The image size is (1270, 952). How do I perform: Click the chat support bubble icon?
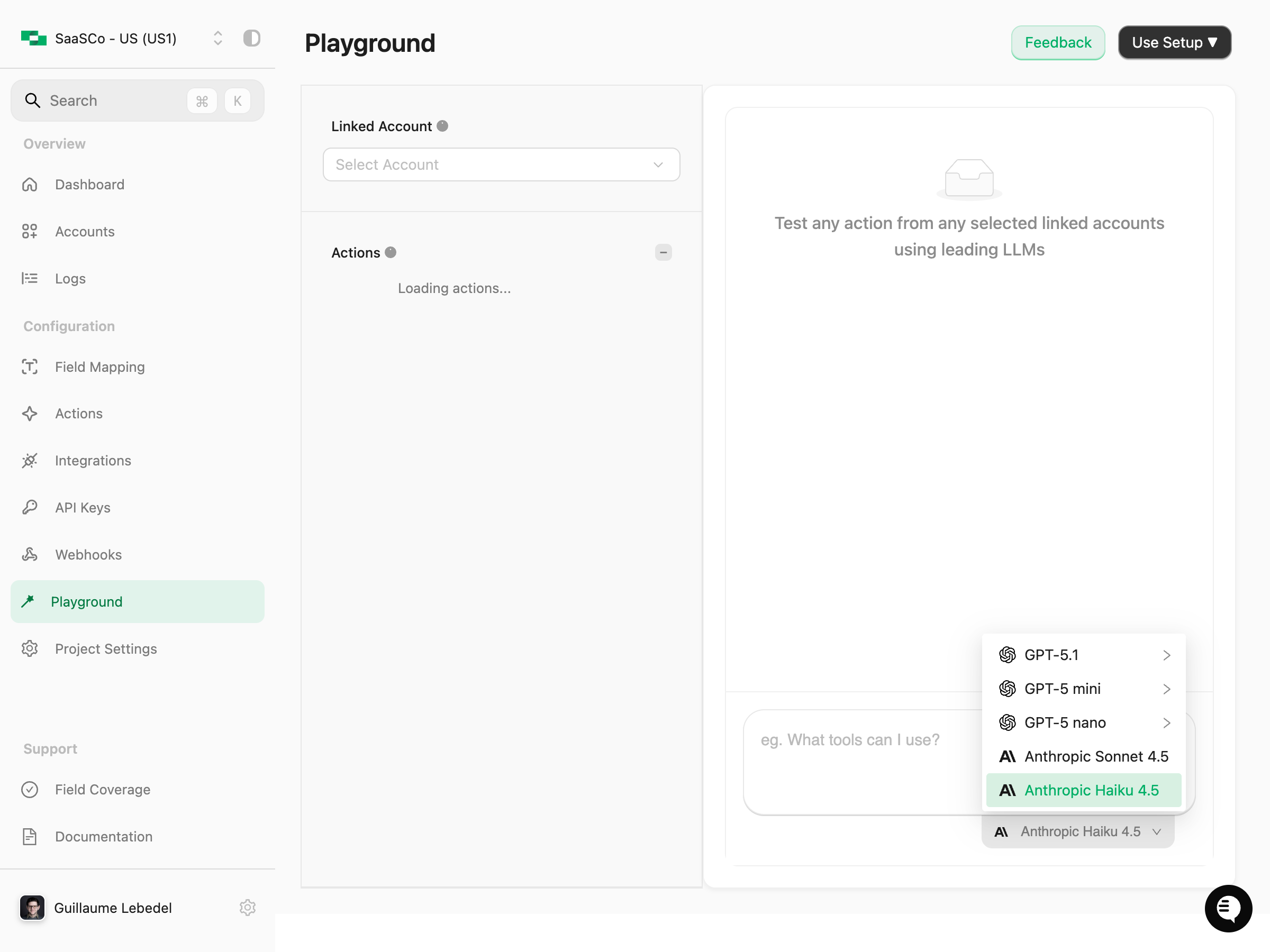pos(1228,908)
